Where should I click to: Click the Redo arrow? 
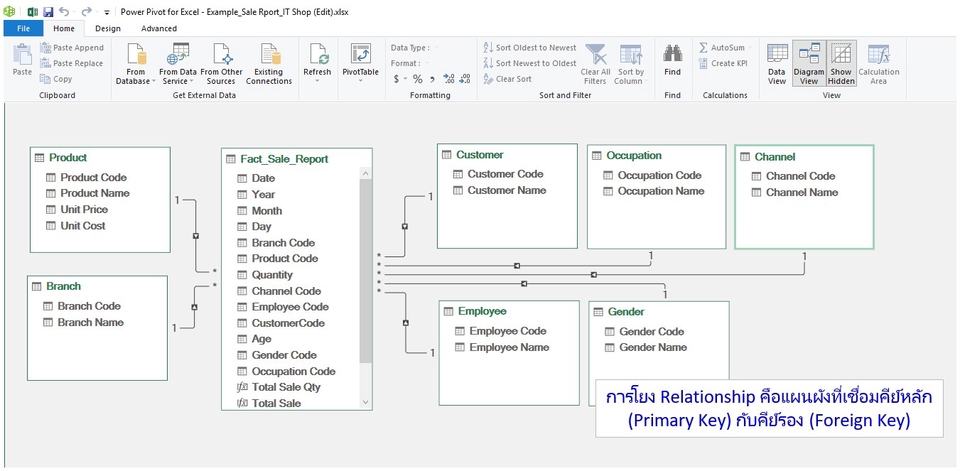(x=86, y=11)
